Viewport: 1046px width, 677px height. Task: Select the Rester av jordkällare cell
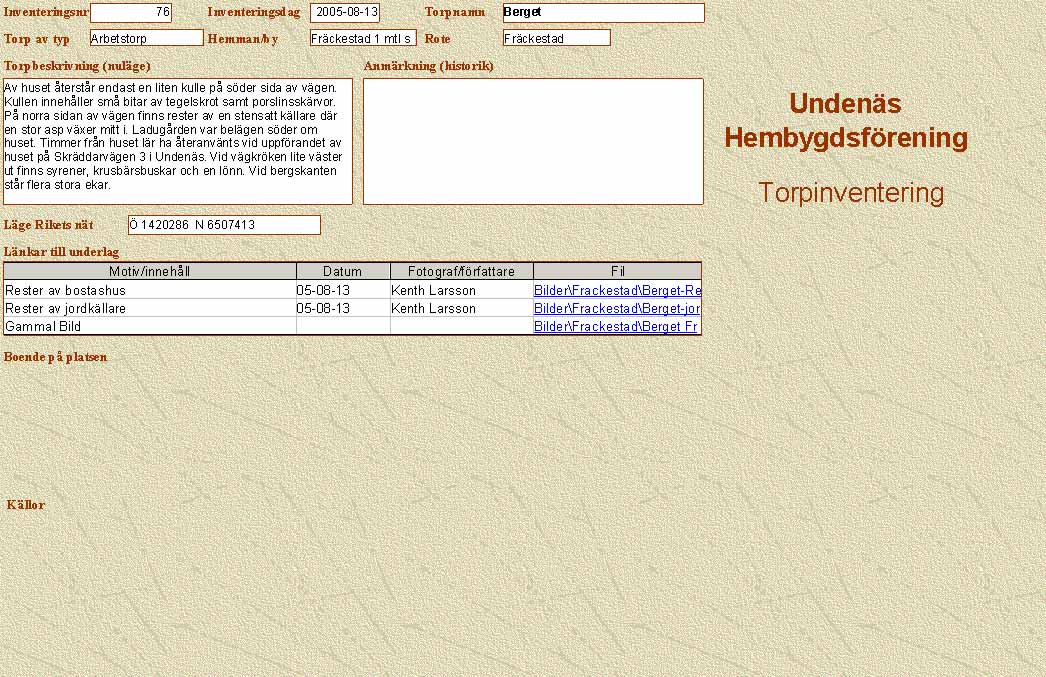[150, 309]
